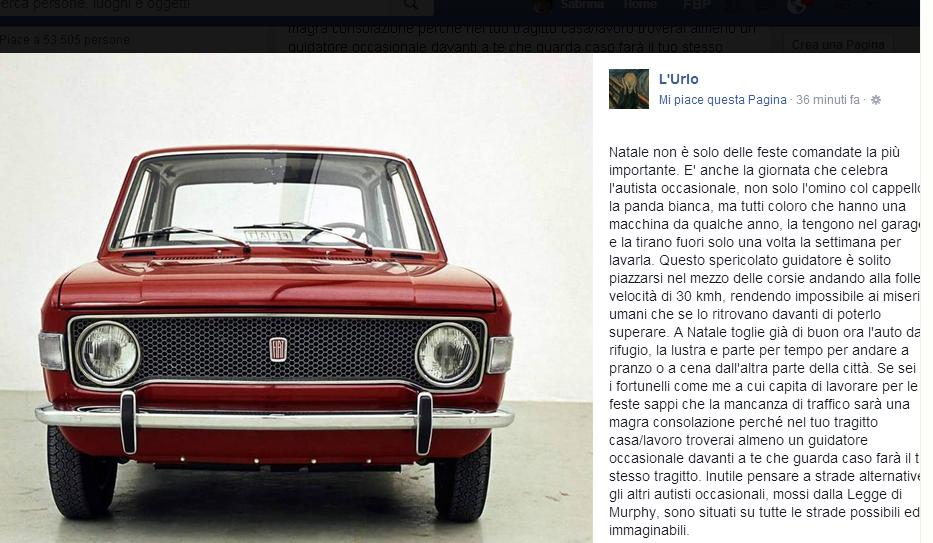
Task: Open the friend requests icon
Action: pyautogui.click(x=734, y=5)
